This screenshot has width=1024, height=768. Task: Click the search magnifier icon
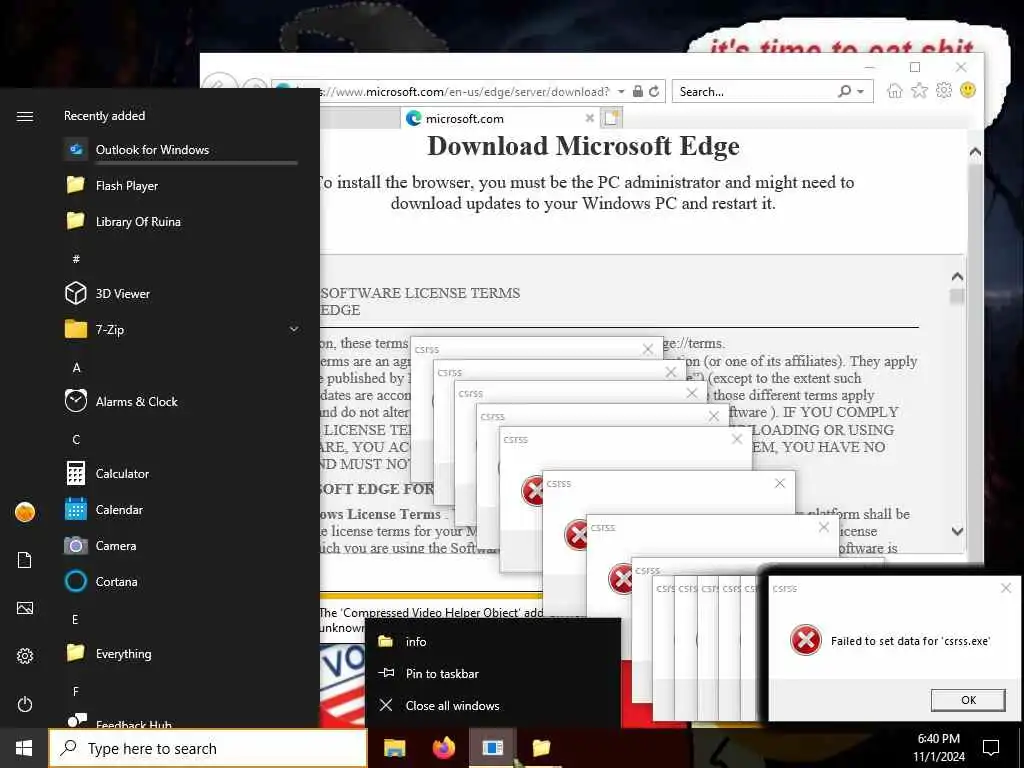click(844, 91)
